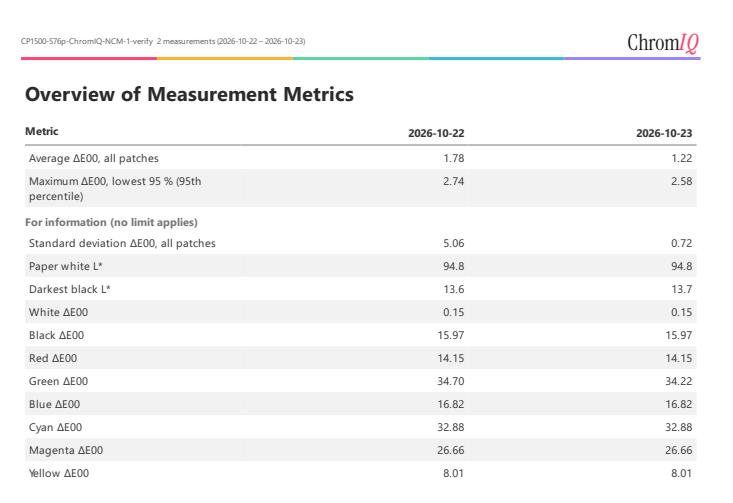
Task: Click the '2 measurements (2026-10-22 – 2026-10-23)' header text
Action: [x=231, y=41]
